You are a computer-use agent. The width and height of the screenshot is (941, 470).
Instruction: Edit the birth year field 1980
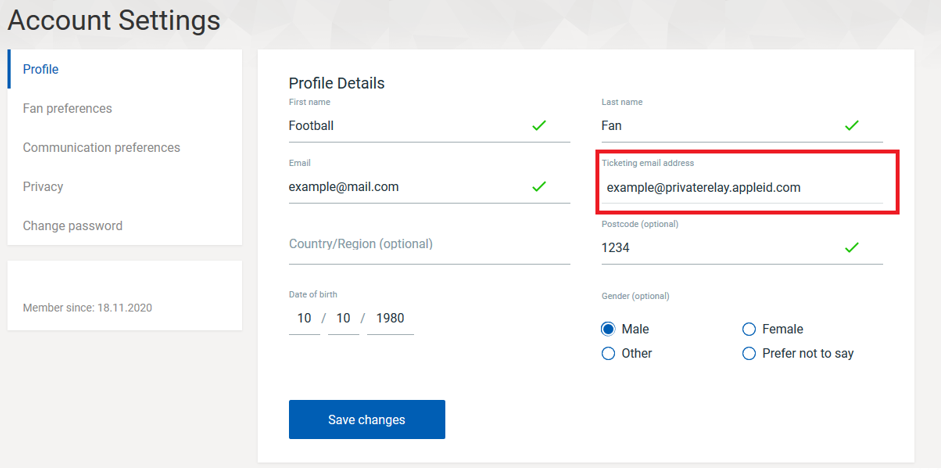(x=390, y=318)
